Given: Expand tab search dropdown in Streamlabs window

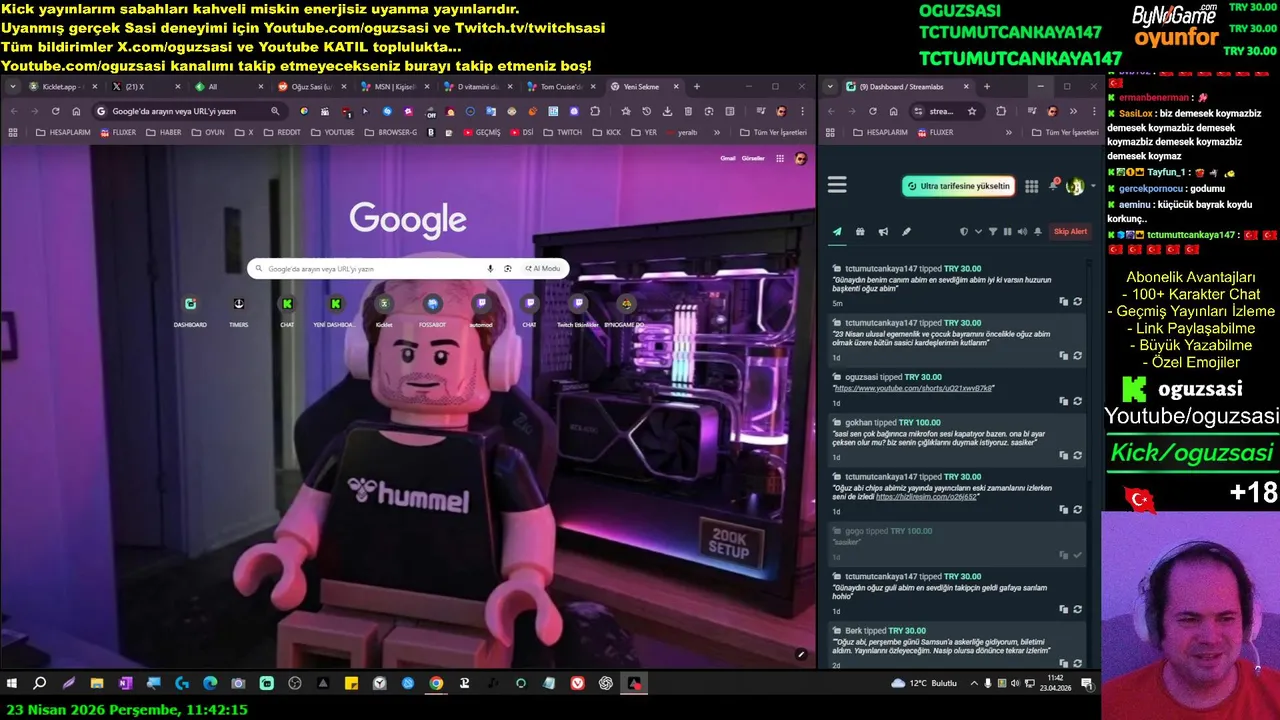Looking at the screenshot, I should [x=831, y=87].
